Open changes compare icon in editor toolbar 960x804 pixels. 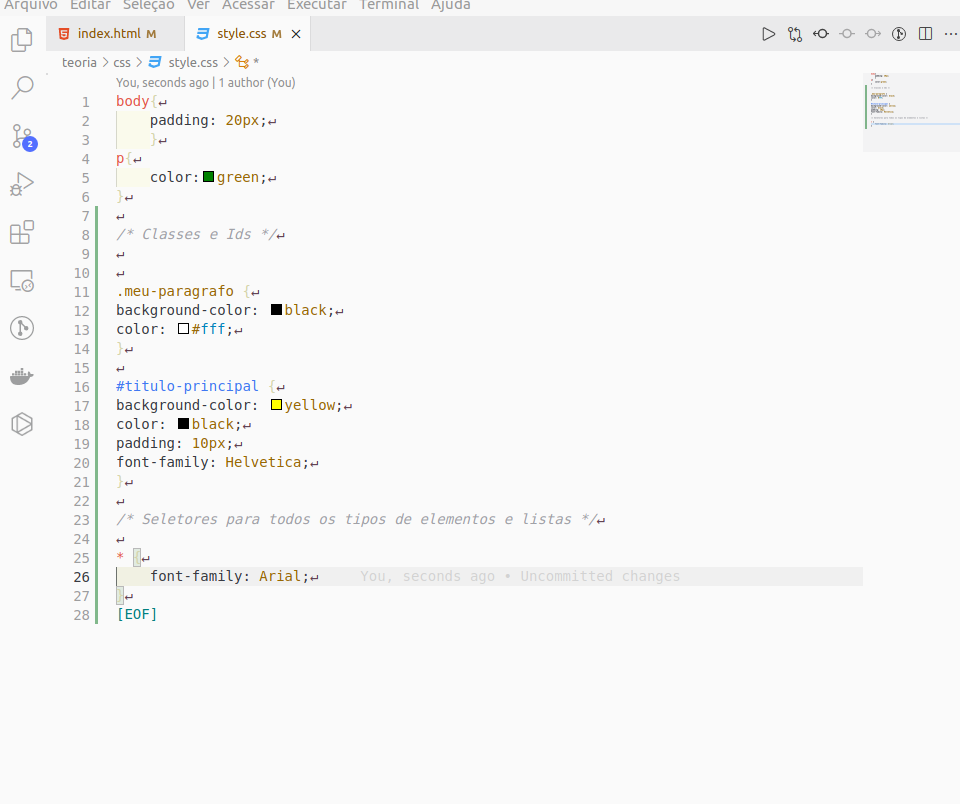795,34
